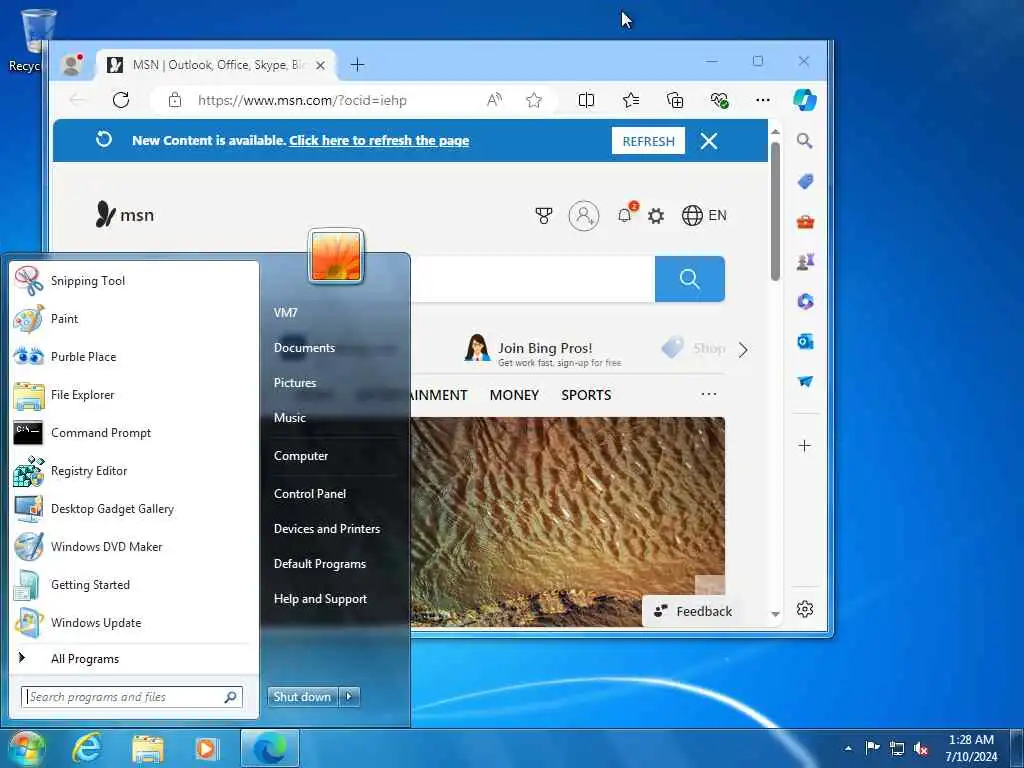Add page to favorites star
This screenshot has height=768, width=1024.
click(534, 100)
